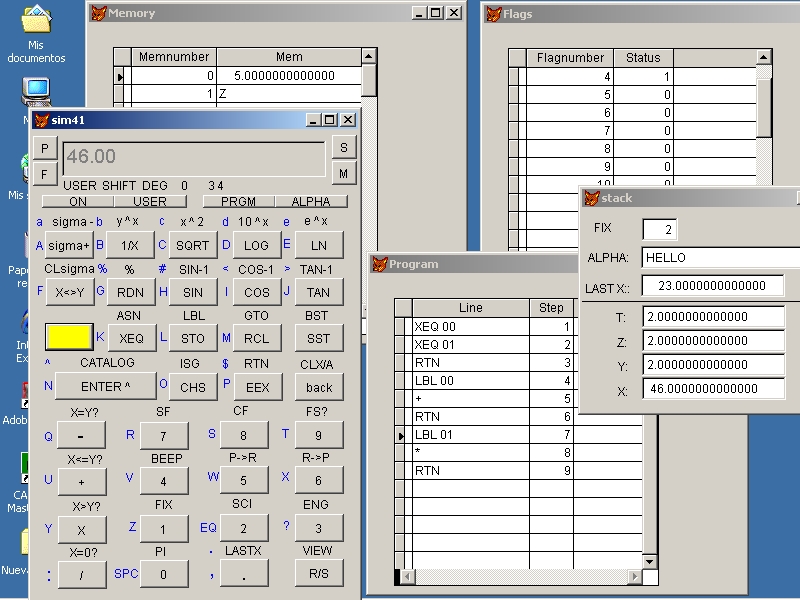Screen dimensions: 800x600
Task: Click the digit 5 key
Action: 244,481
